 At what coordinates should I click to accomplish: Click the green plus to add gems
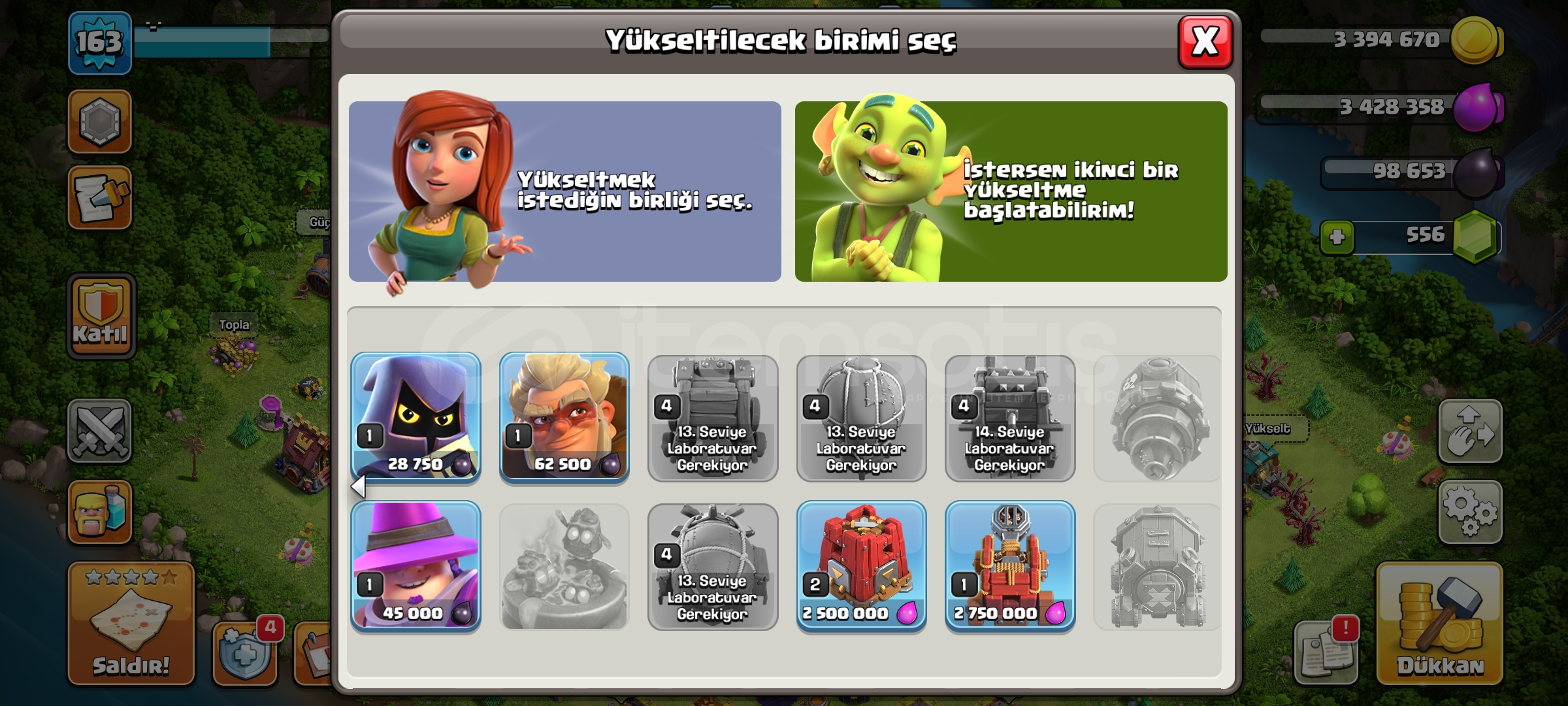[1337, 237]
